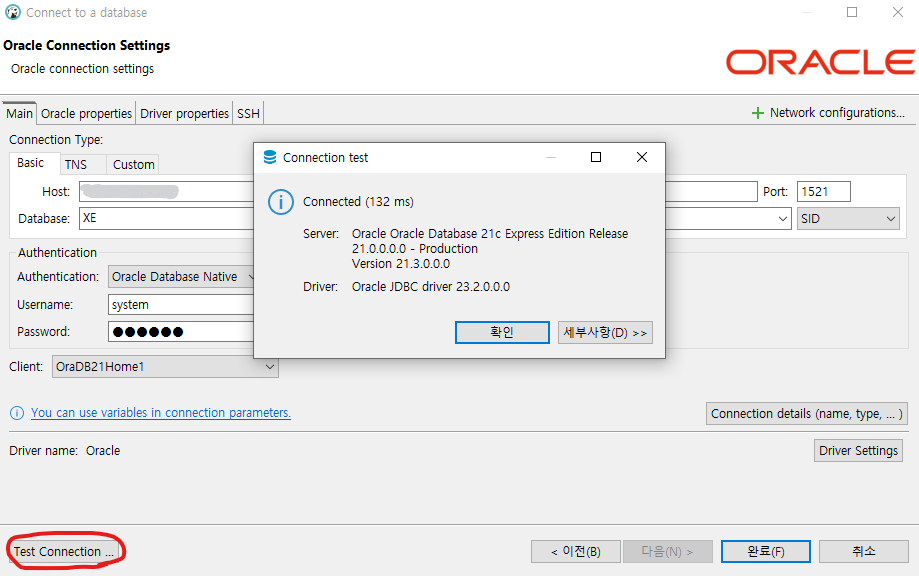Image resolution: width=919 pixels, height=576 pixels.
Task: Click the Port field showing 1521
Action: 823,192
